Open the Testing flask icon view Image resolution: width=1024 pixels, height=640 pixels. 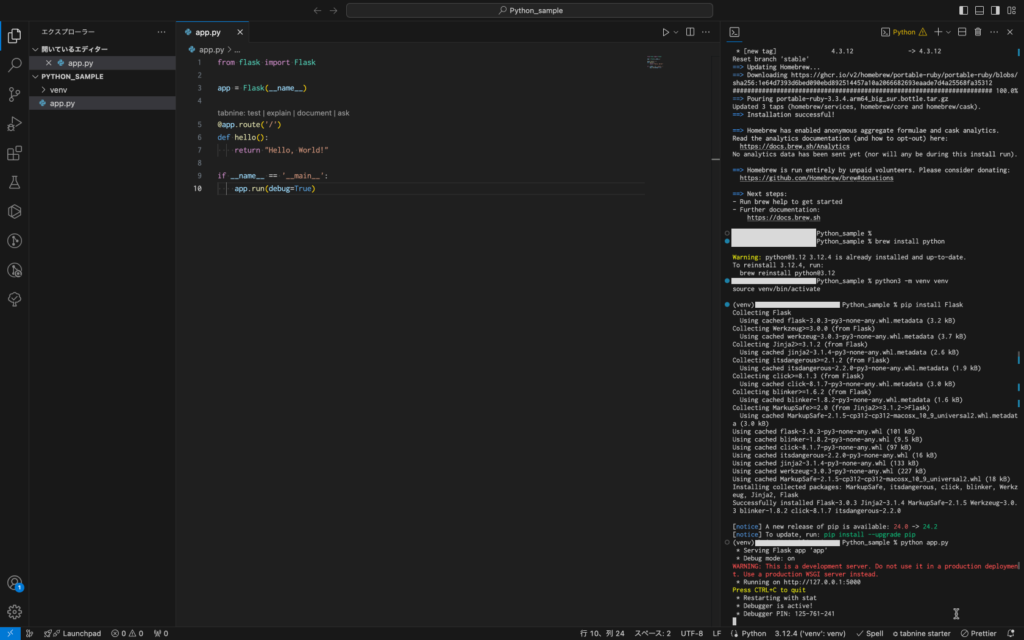pos(15,182)
